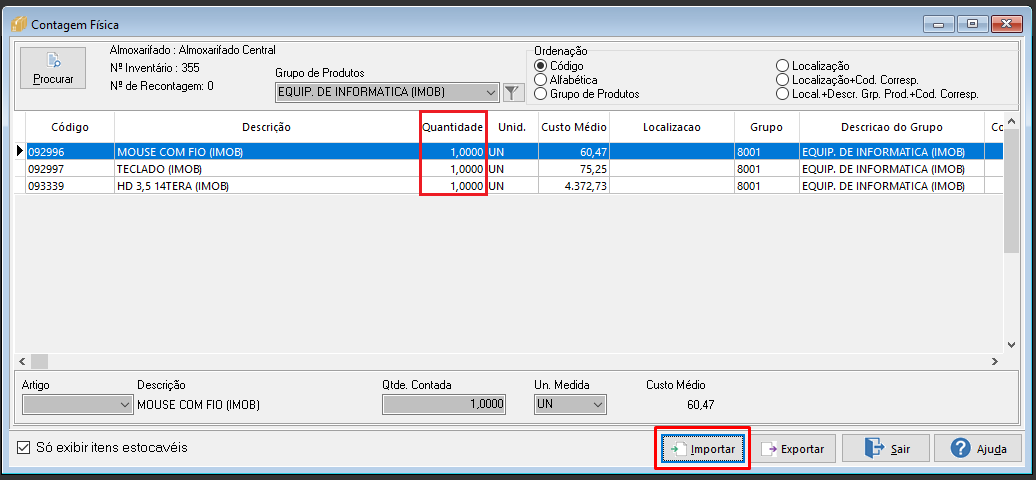Image resolution: width=1036 pixels, height=480 pixels.
Task: Click the horizontal scrollbar right arrow
Action: point(994,362)
